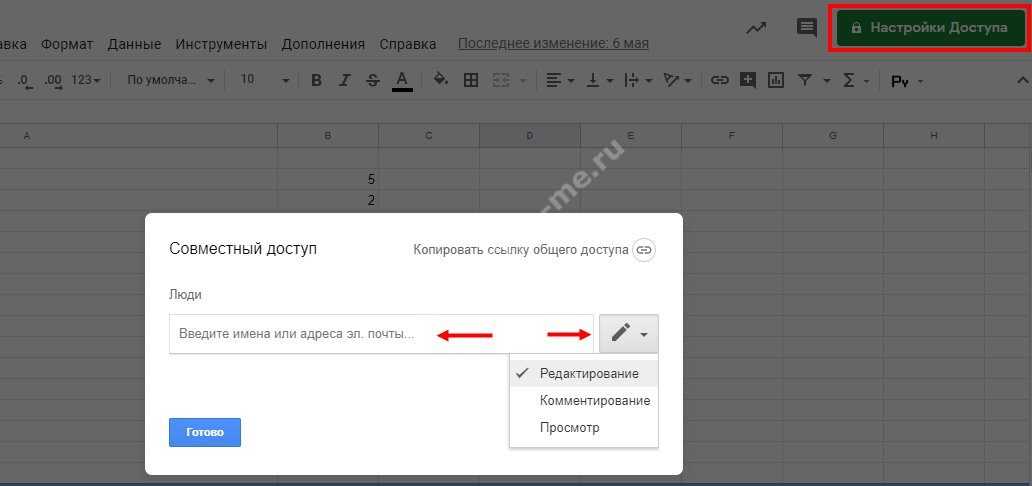Open the cell borders tool
Screen dimensions: 1032x486
(471, 80)
